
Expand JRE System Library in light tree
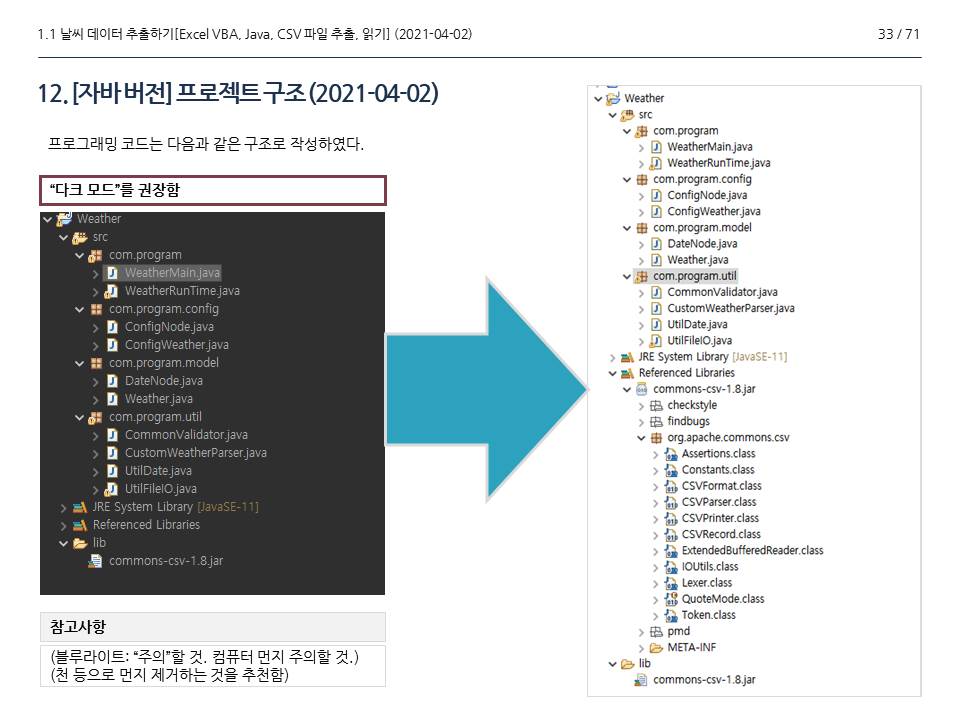tap(612, 358)
